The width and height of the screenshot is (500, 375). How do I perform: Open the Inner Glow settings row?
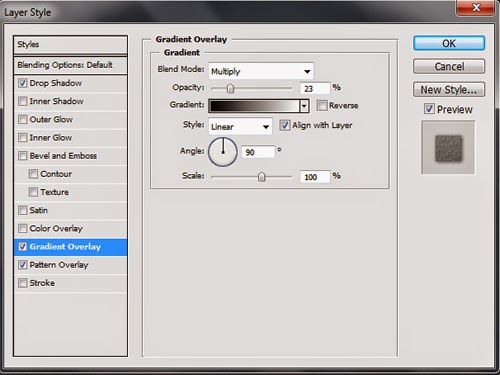(x=70, y=138)
